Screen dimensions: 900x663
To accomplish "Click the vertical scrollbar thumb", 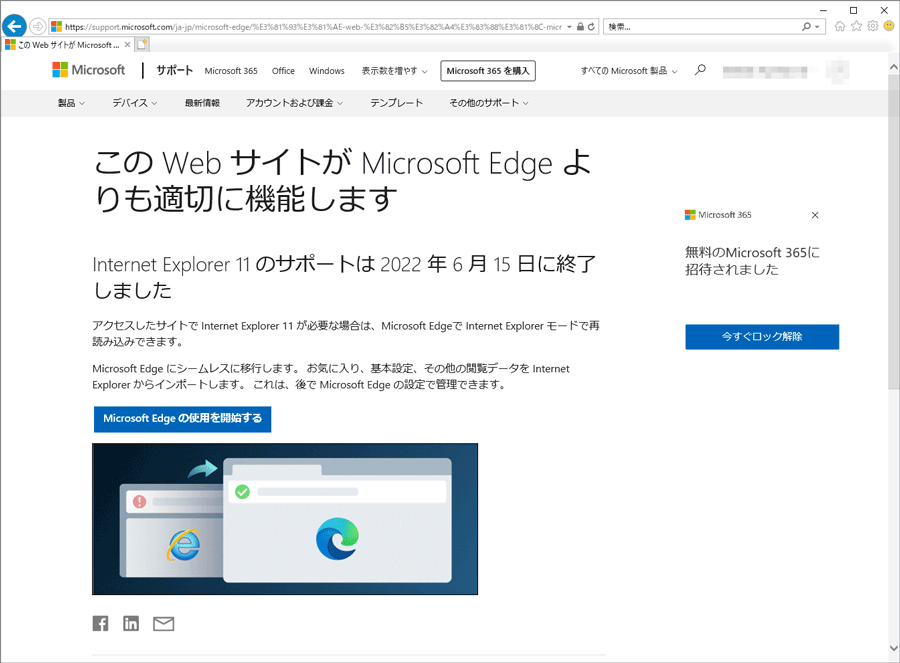I will pyautogui.click(x=894, y=232).
